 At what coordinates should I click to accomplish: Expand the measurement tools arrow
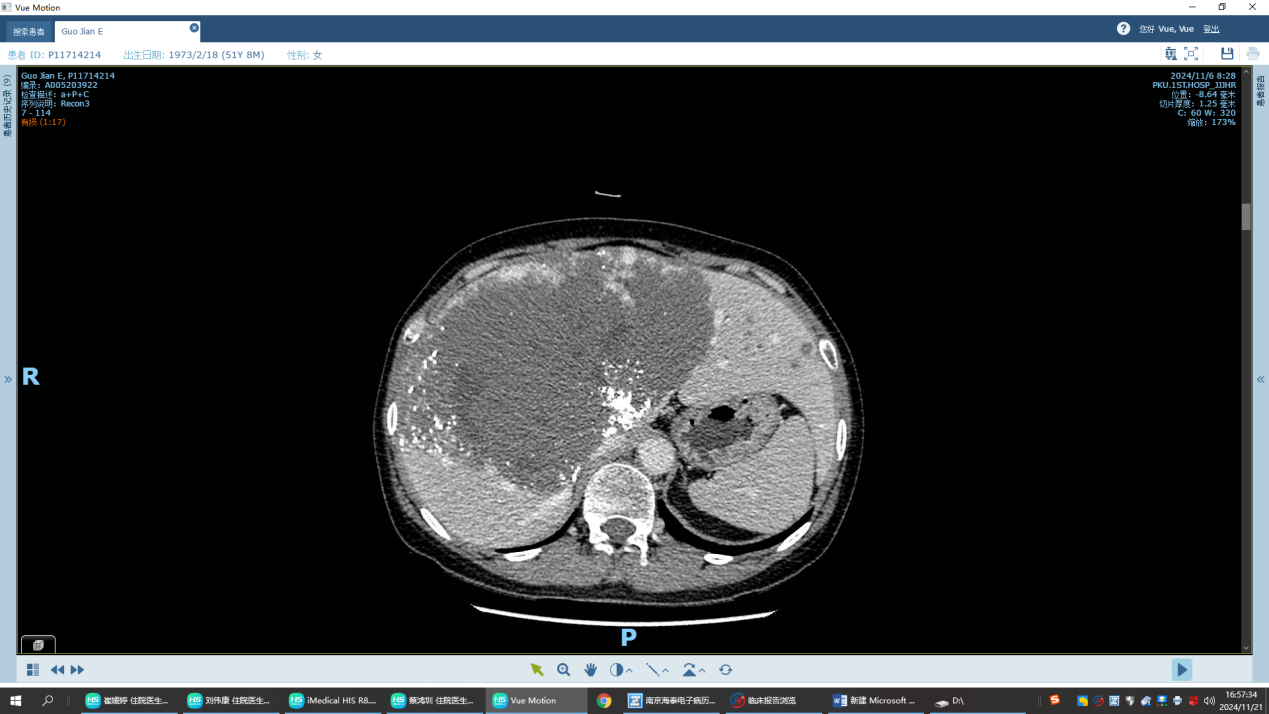click(666, 671)
